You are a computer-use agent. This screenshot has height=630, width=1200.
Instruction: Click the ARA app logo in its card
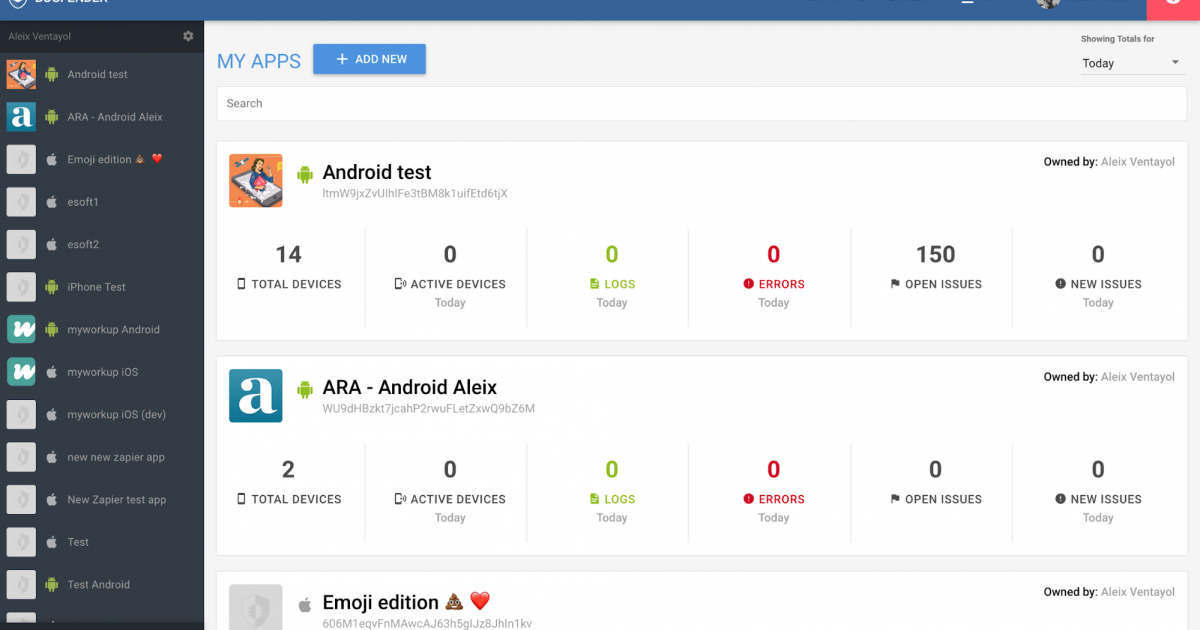(256, 396)
